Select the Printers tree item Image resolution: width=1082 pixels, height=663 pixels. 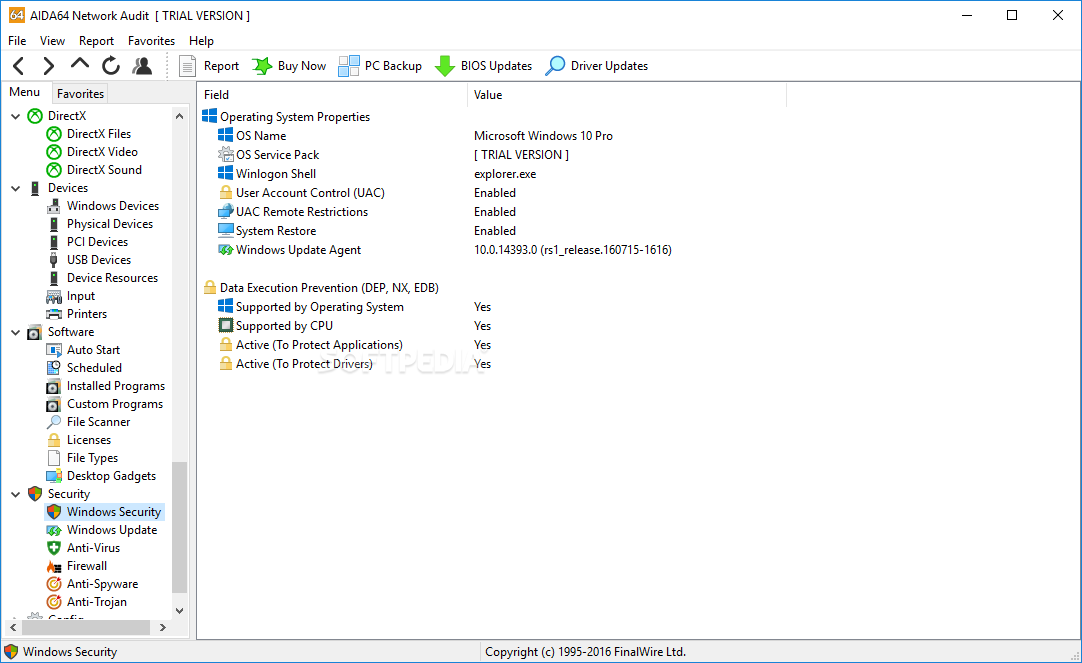coord(77,314)
